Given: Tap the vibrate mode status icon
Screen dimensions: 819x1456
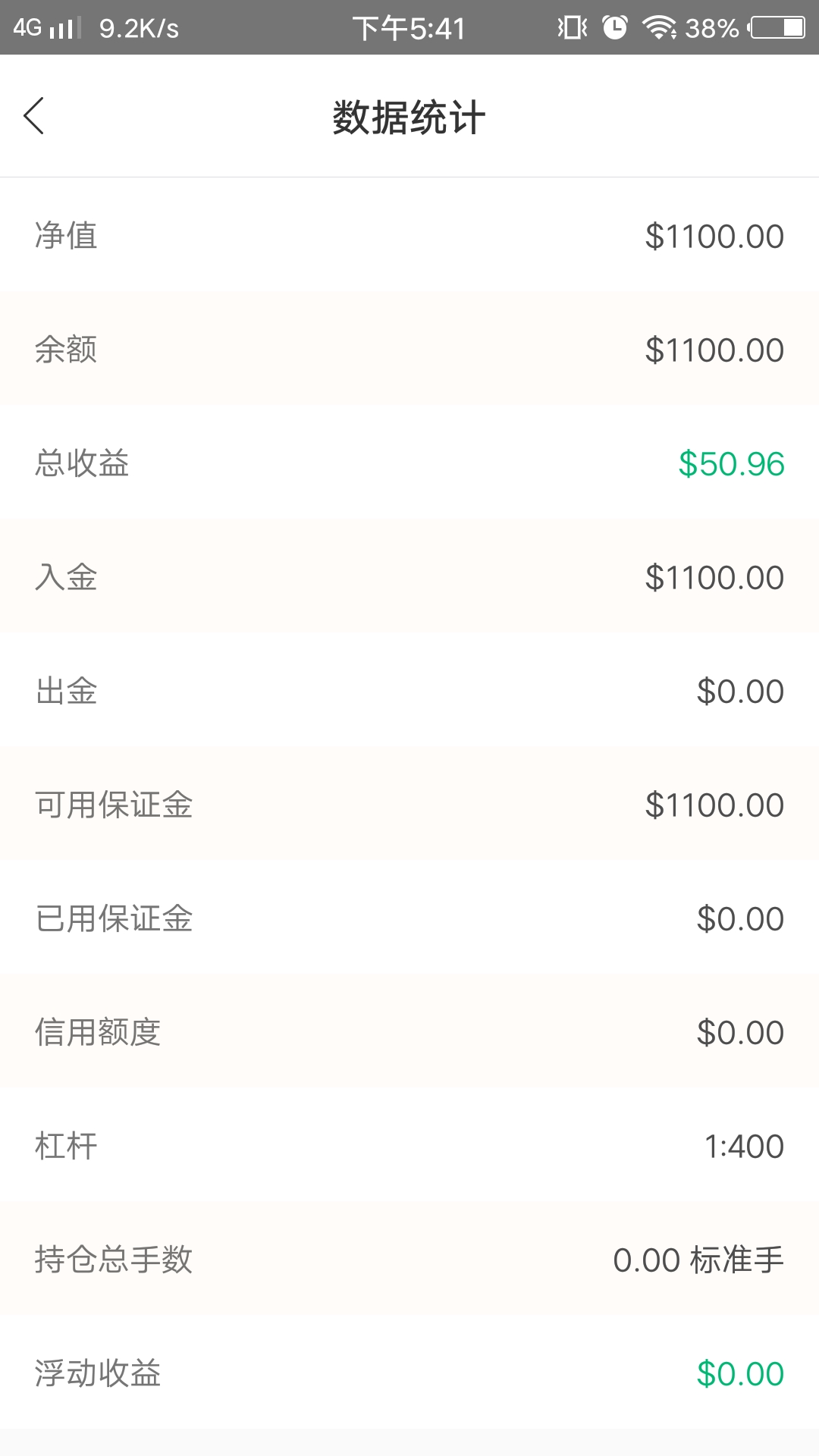Looking at the screenshot, I should tap(573, 27).
